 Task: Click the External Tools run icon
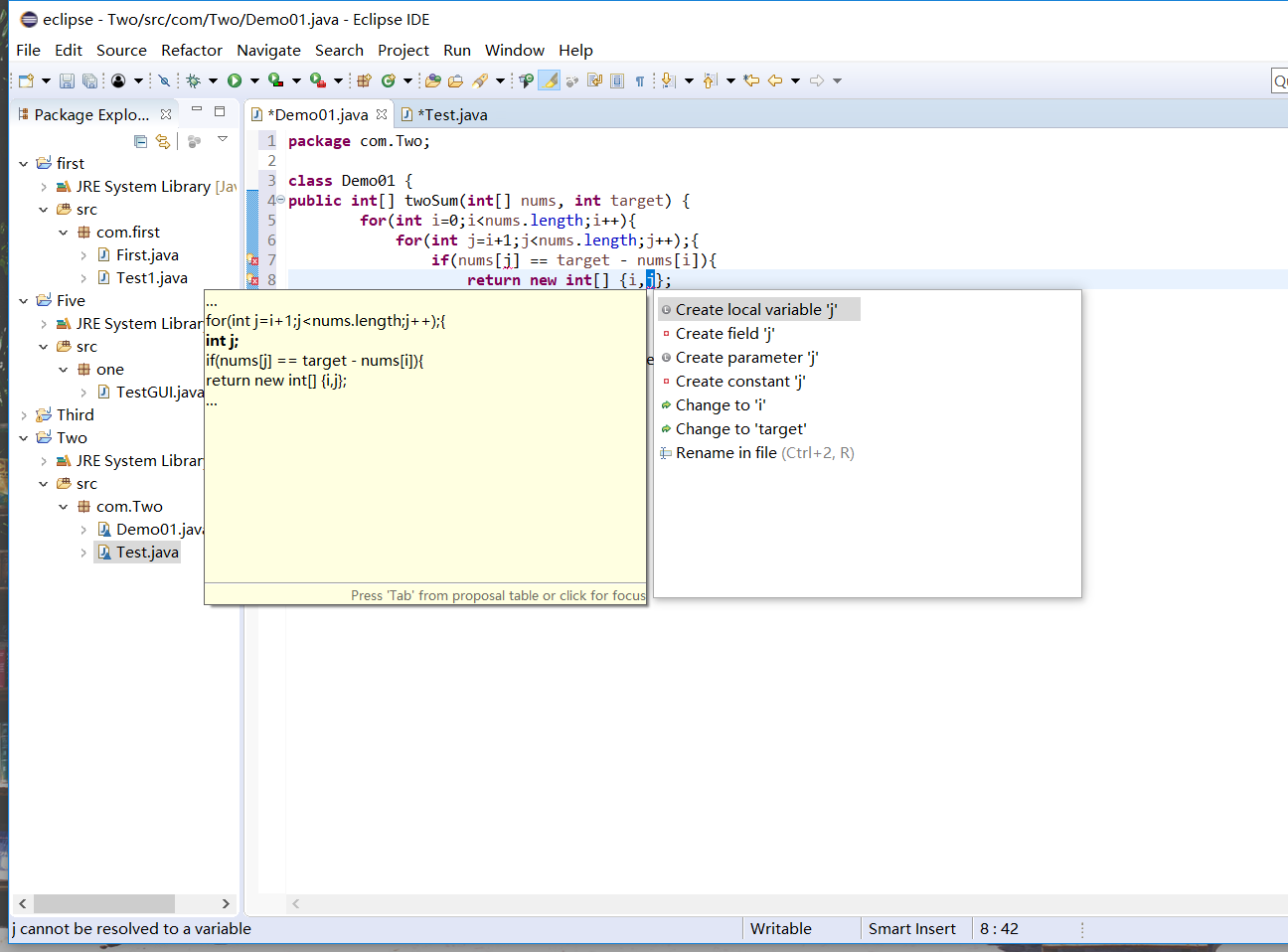[318, 80]
